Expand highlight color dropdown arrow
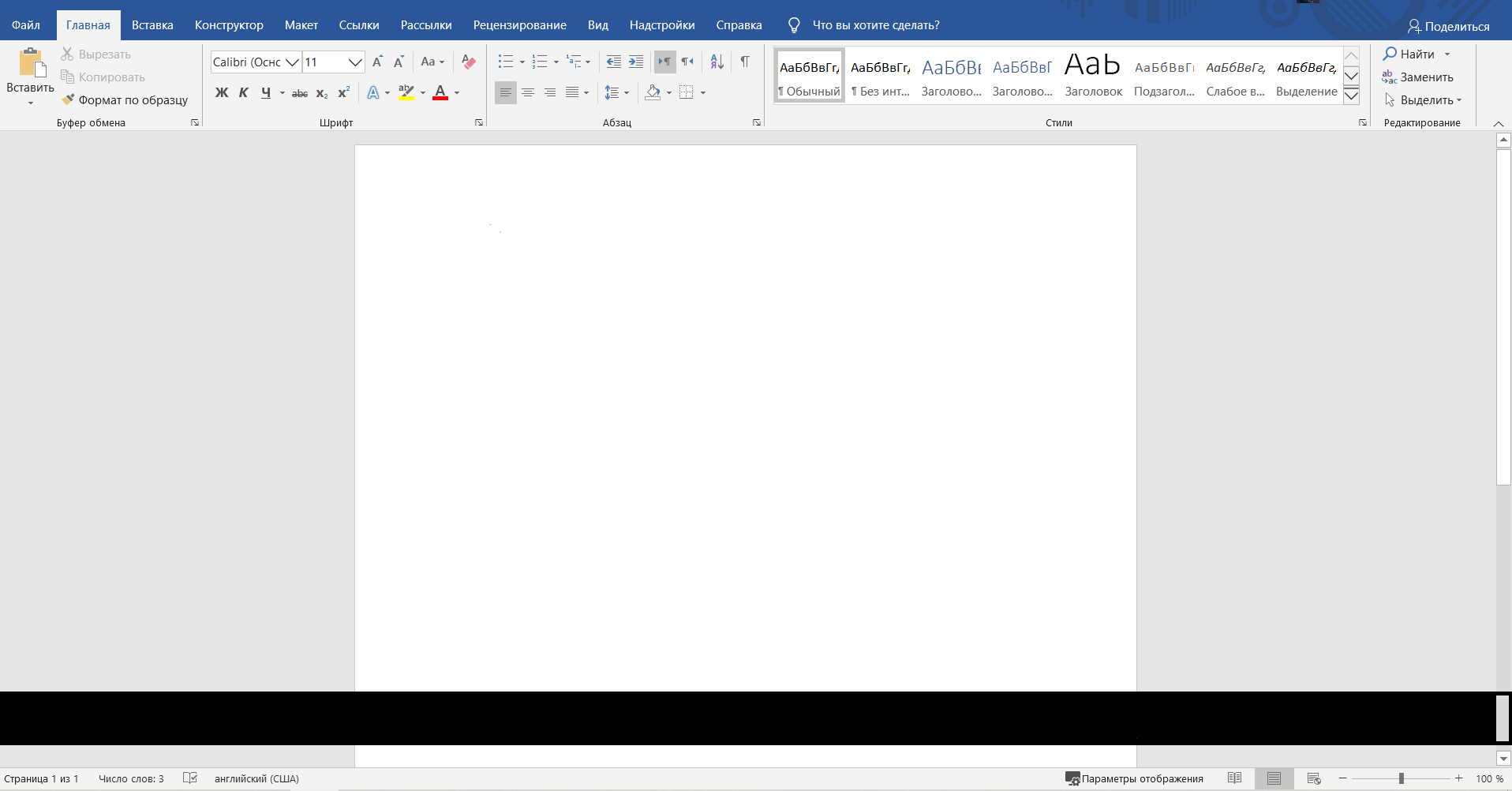The height and width of the screenshot is (791, 1512). point(423,93)
